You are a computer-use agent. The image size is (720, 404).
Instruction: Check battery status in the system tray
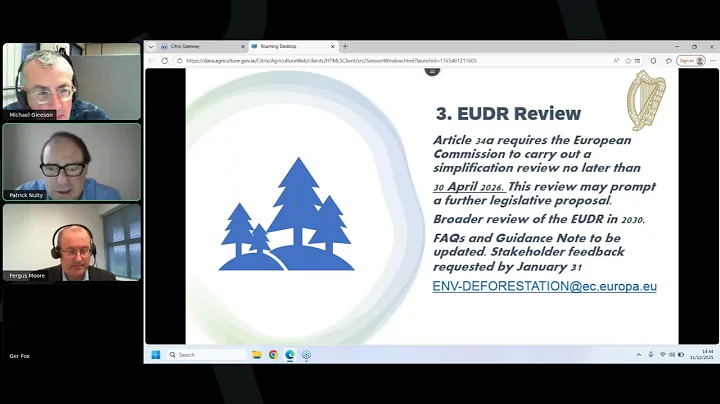tap(681, 354)
